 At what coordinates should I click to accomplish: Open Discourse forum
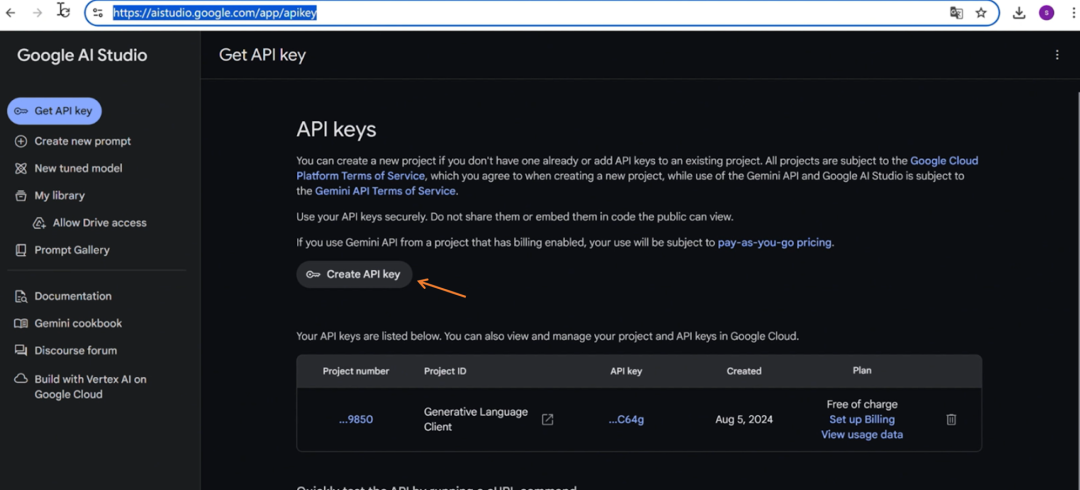click(65, 351)
